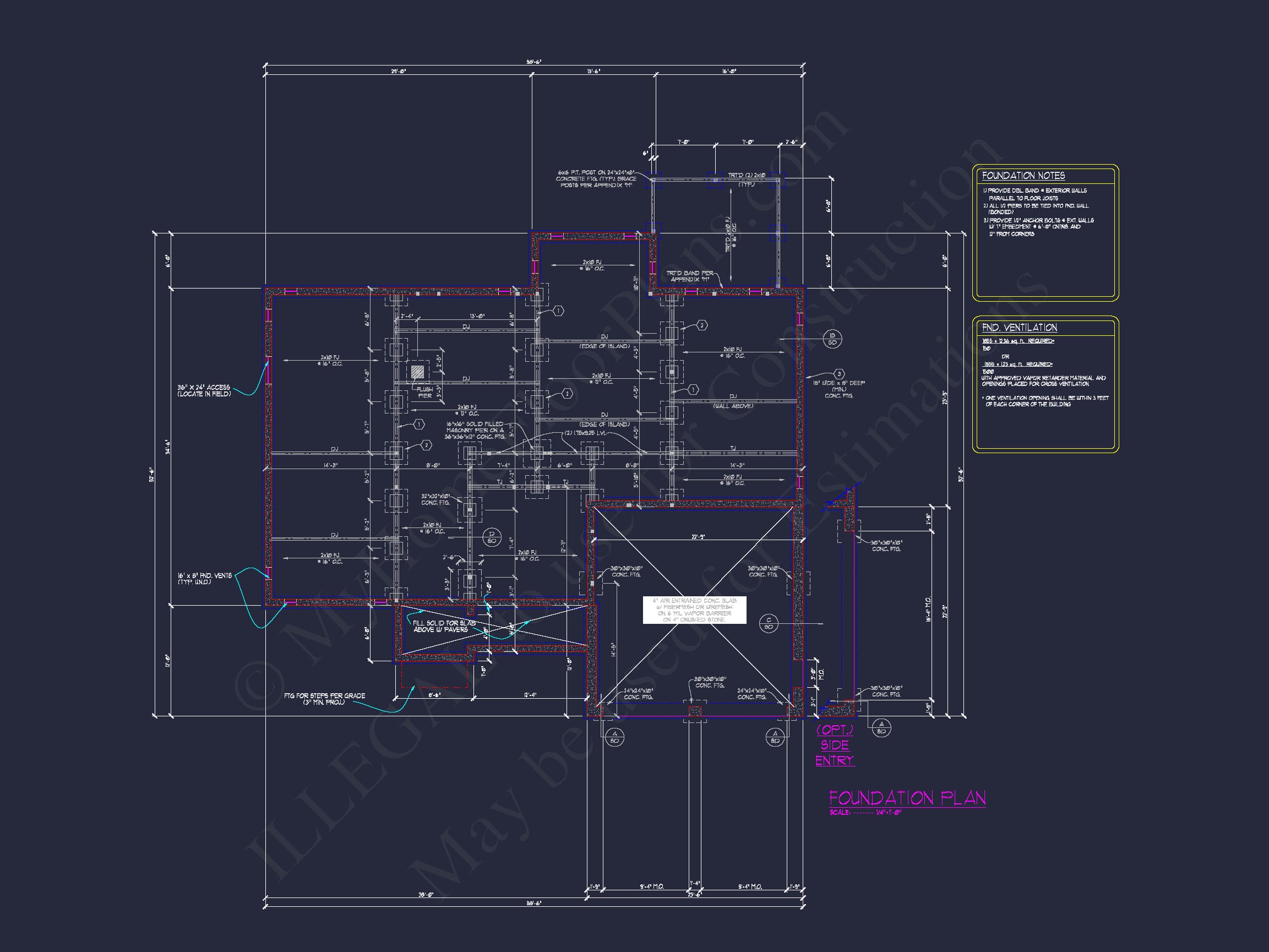Select the 'FLUSH PIER' label
1269x952 pixels.
click(424, 393)
